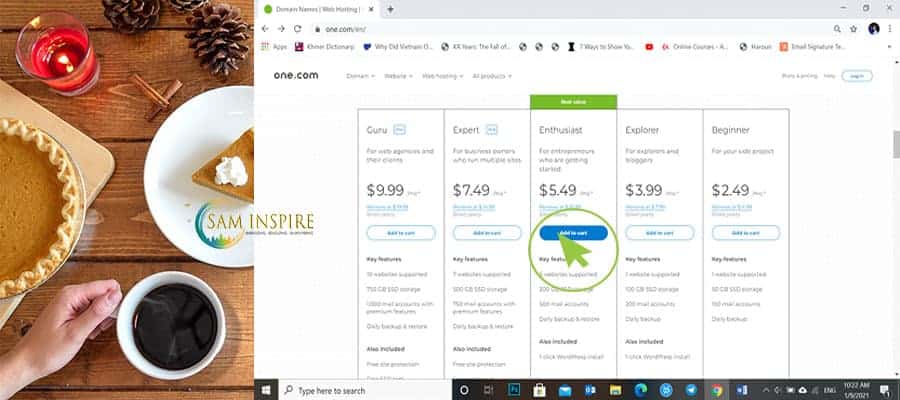This screenshot has height=400, width=900.
Task: Click the Log in button
Action: tap(857, 76)
